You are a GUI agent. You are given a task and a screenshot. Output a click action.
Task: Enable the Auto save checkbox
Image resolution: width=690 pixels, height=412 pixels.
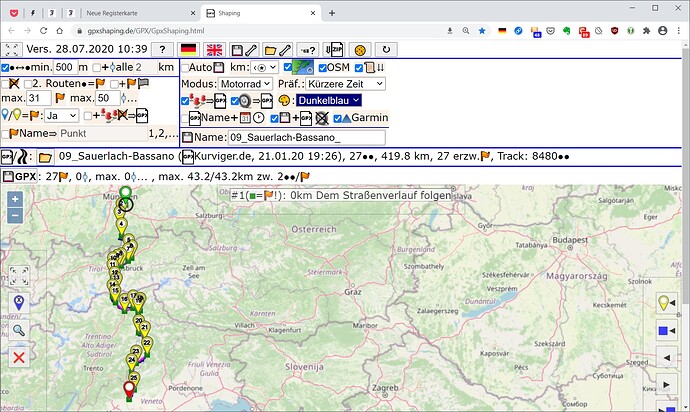pos(185,68)
